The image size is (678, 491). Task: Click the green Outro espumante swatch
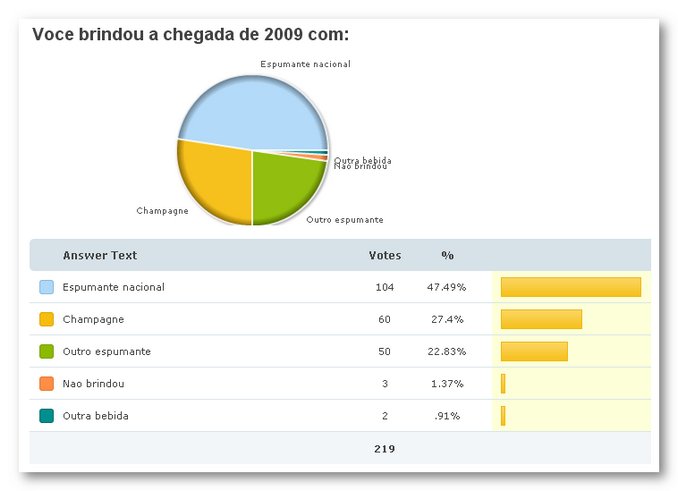tap(46, 352)
